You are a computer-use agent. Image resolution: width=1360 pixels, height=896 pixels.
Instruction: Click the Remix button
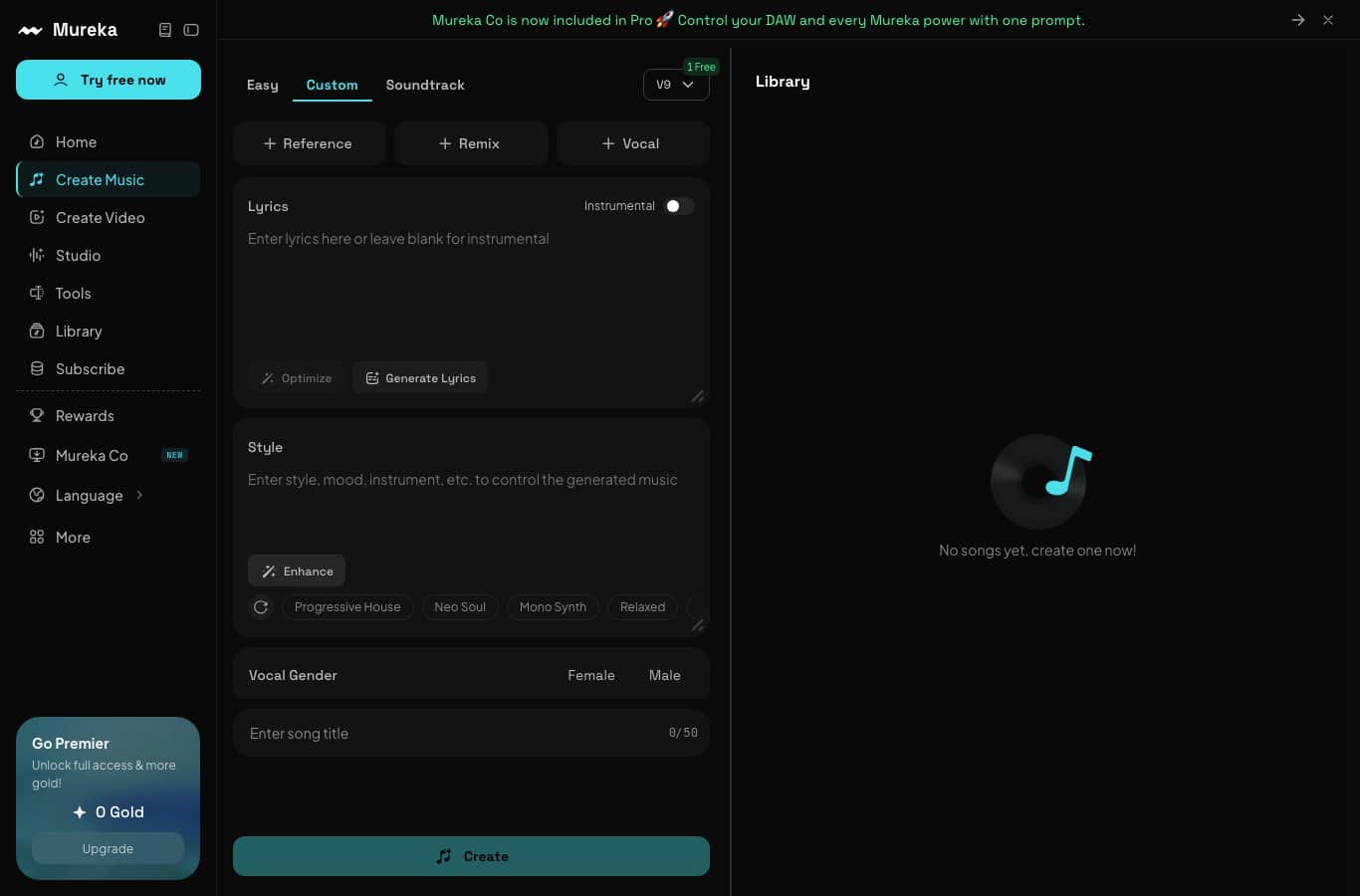(x=471, y=143)
